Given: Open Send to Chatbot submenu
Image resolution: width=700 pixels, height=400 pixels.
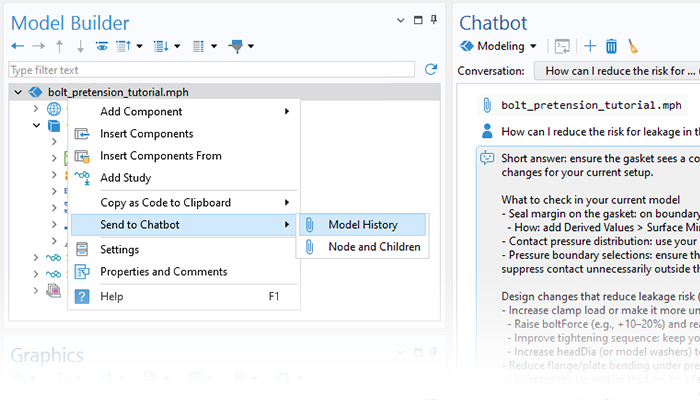Looking at the screenshot, I should tap(184, 225).
